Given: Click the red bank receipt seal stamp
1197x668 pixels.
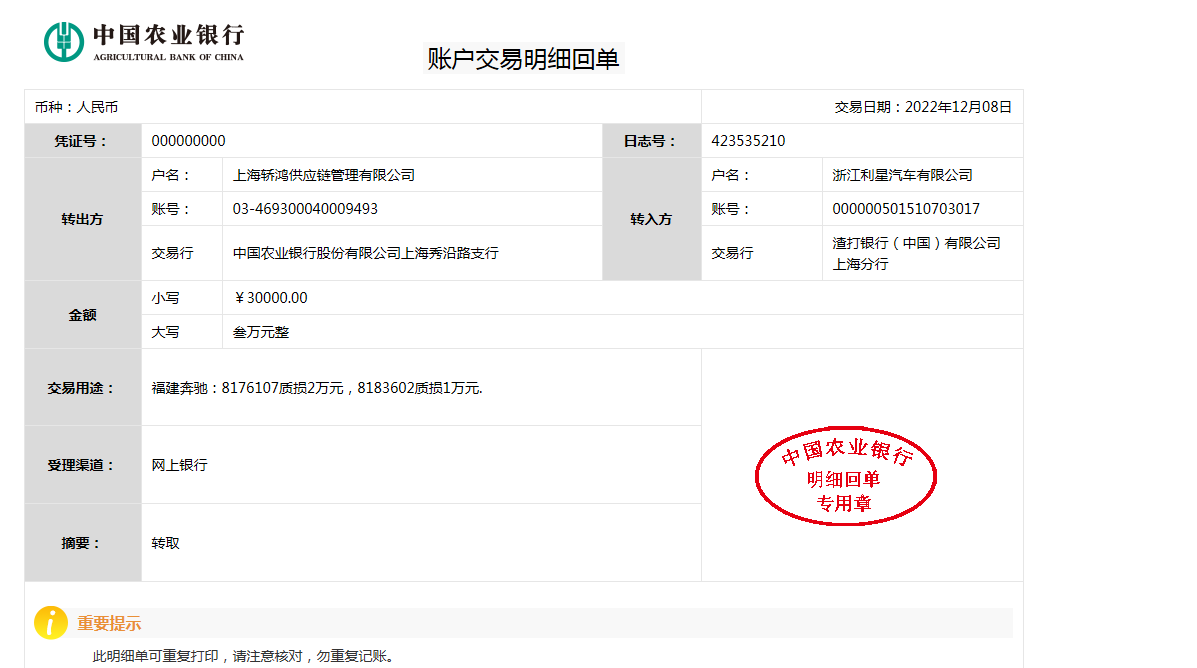Looking at the screenshot, I should pos(845,479).
